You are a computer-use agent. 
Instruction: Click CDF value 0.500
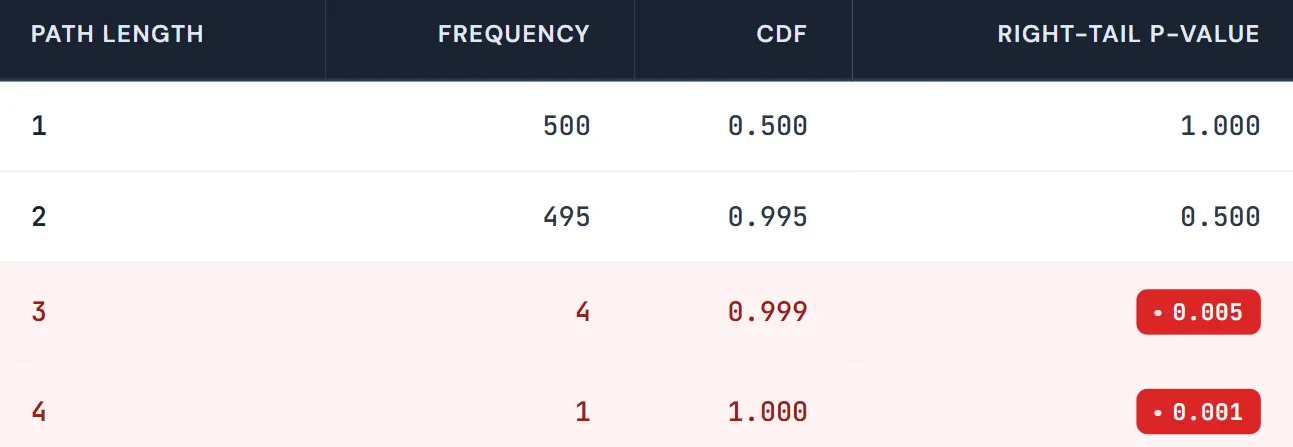(767, 126)
